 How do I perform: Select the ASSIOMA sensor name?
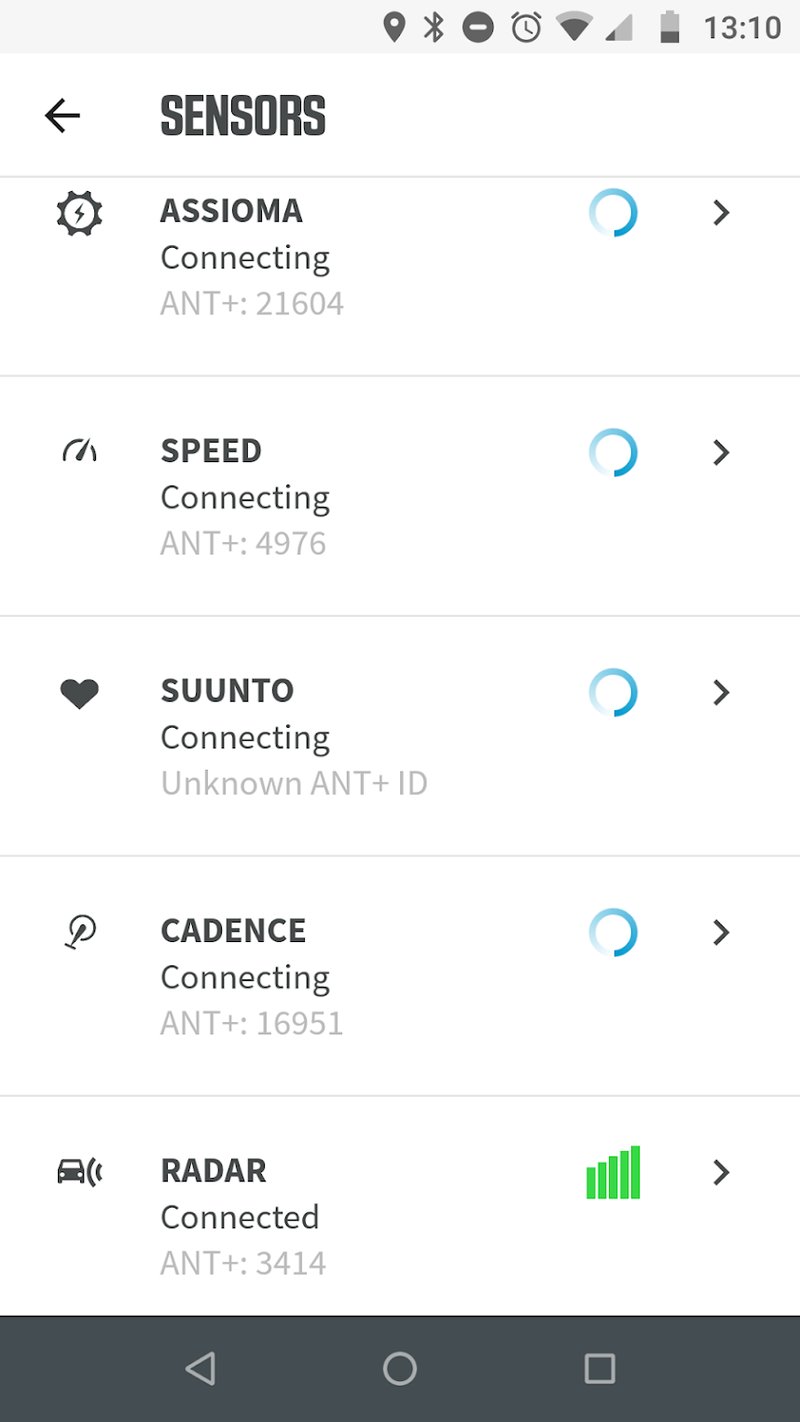231,211
